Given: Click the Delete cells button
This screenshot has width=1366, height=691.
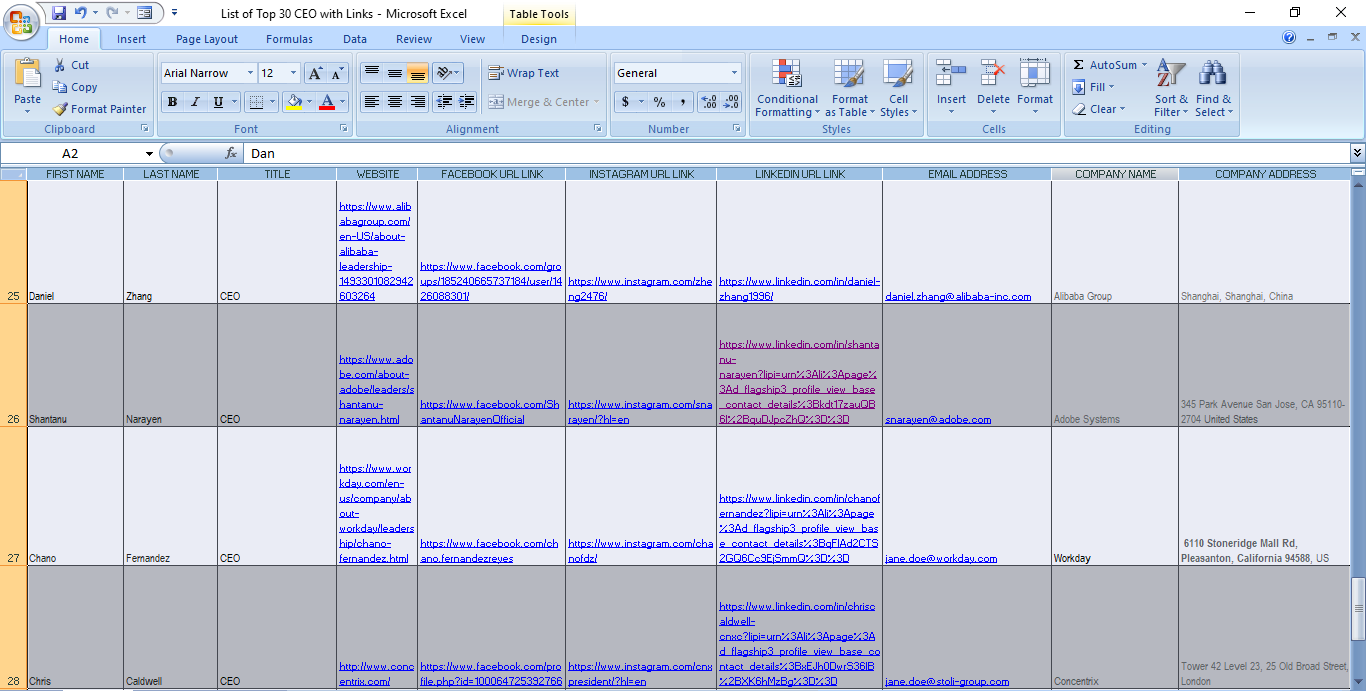Looking at the screenshot, I should (993, 88).
